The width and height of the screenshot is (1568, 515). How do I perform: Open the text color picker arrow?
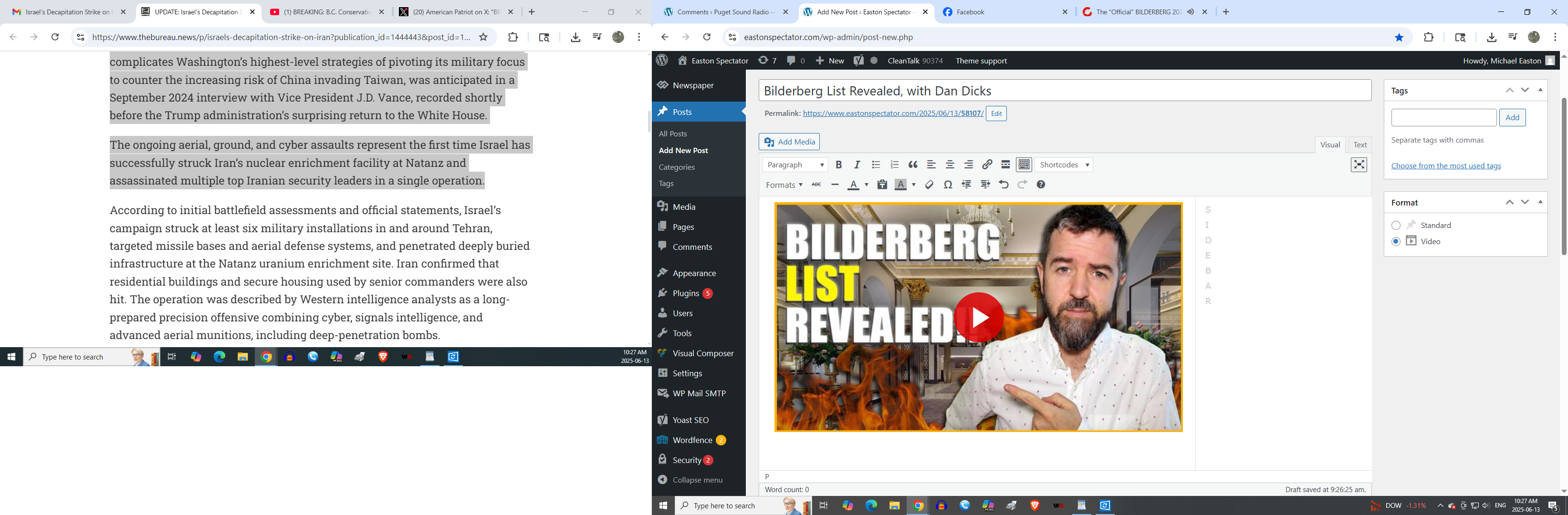(866, 185)
